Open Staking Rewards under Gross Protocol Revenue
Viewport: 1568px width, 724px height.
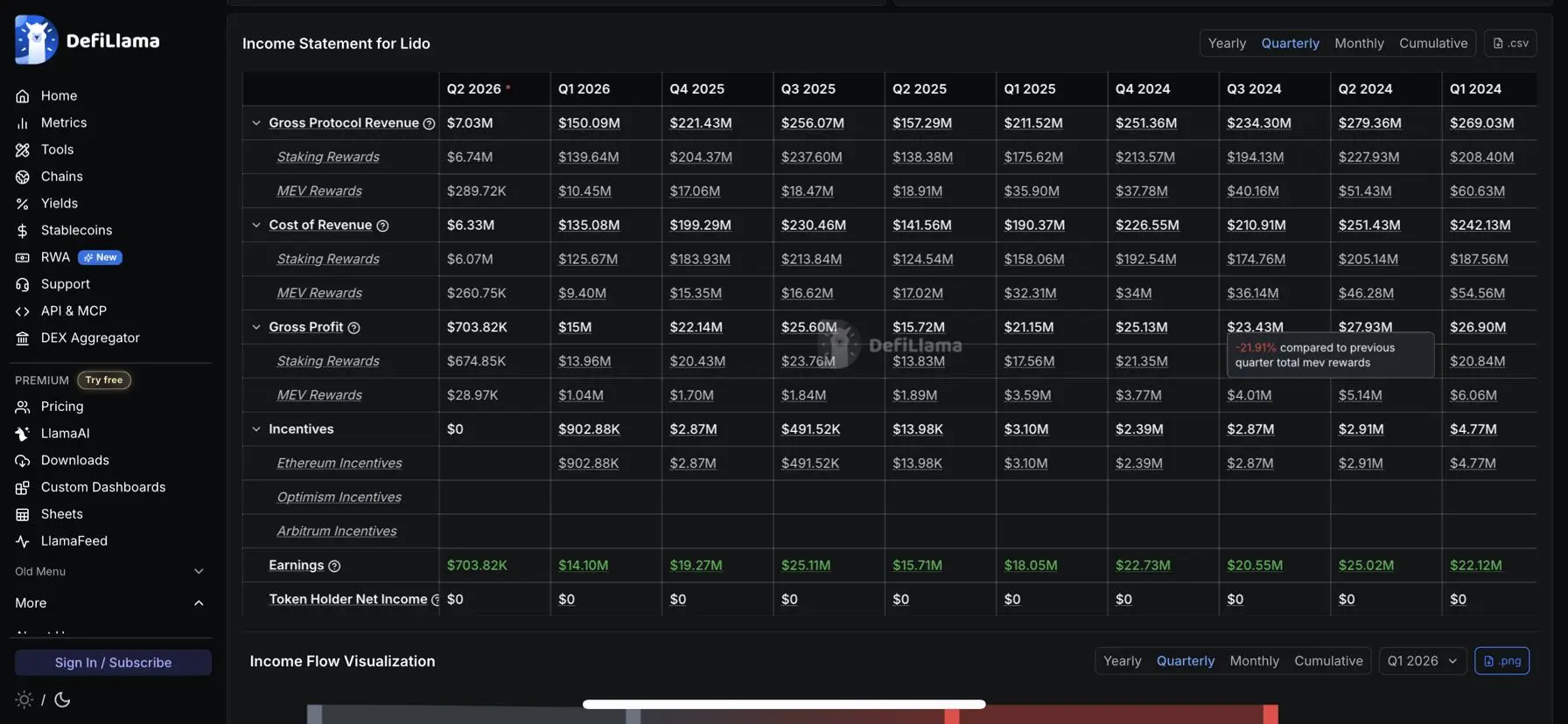(328, 157)
